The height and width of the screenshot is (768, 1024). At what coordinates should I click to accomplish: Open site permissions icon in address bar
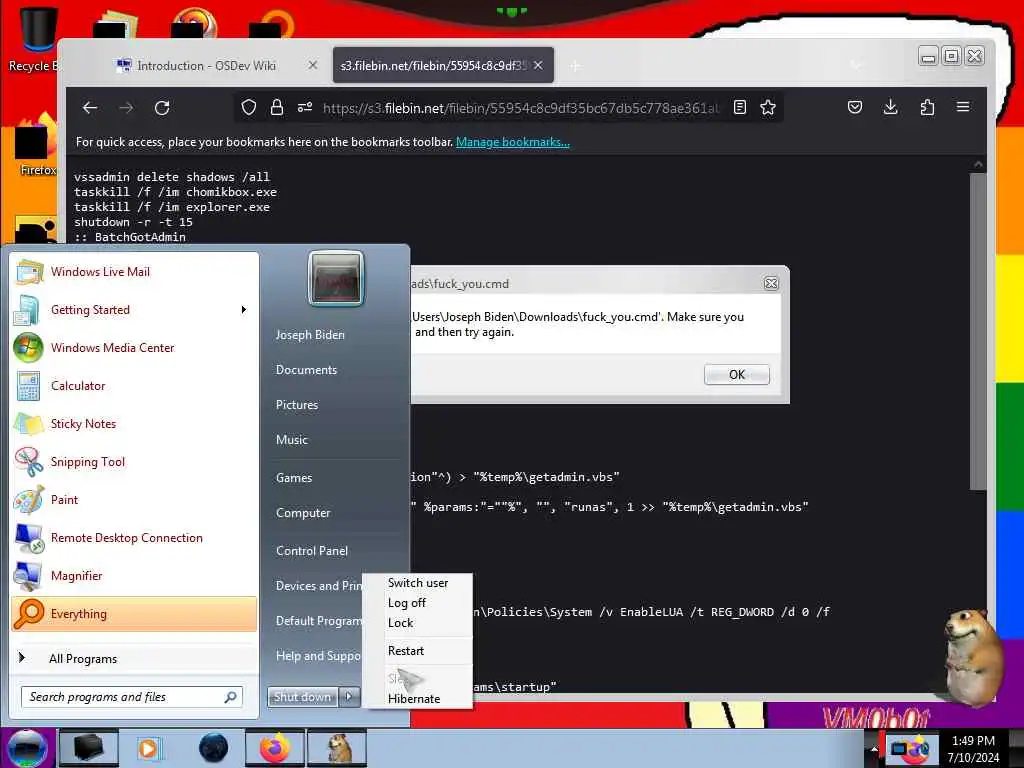(x=305, y=107)
